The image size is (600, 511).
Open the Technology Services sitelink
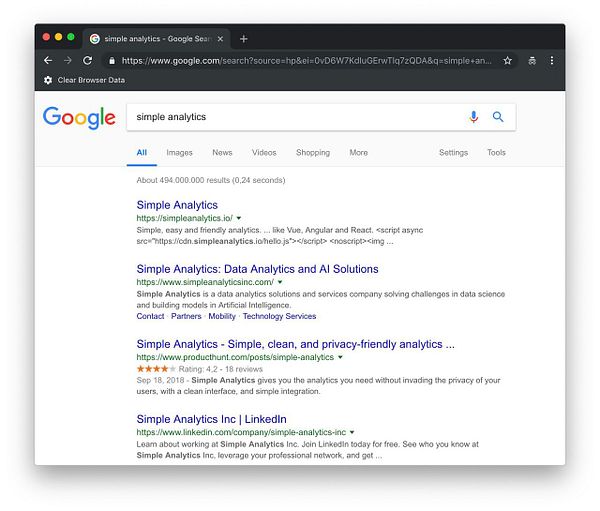pos(279,316)
